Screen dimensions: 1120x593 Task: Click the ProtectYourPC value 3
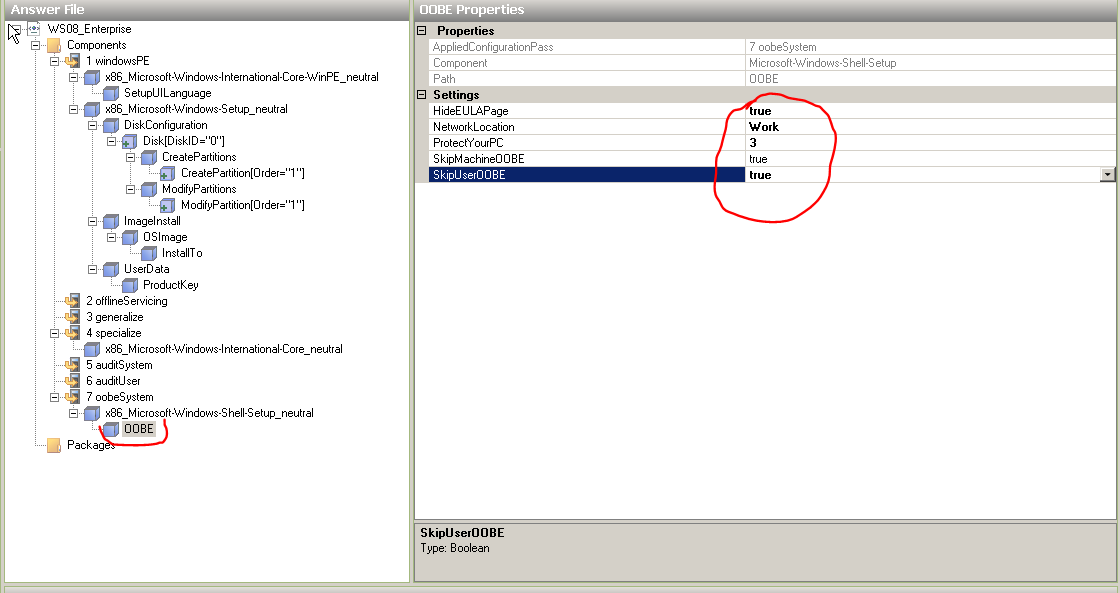[753, 143]
